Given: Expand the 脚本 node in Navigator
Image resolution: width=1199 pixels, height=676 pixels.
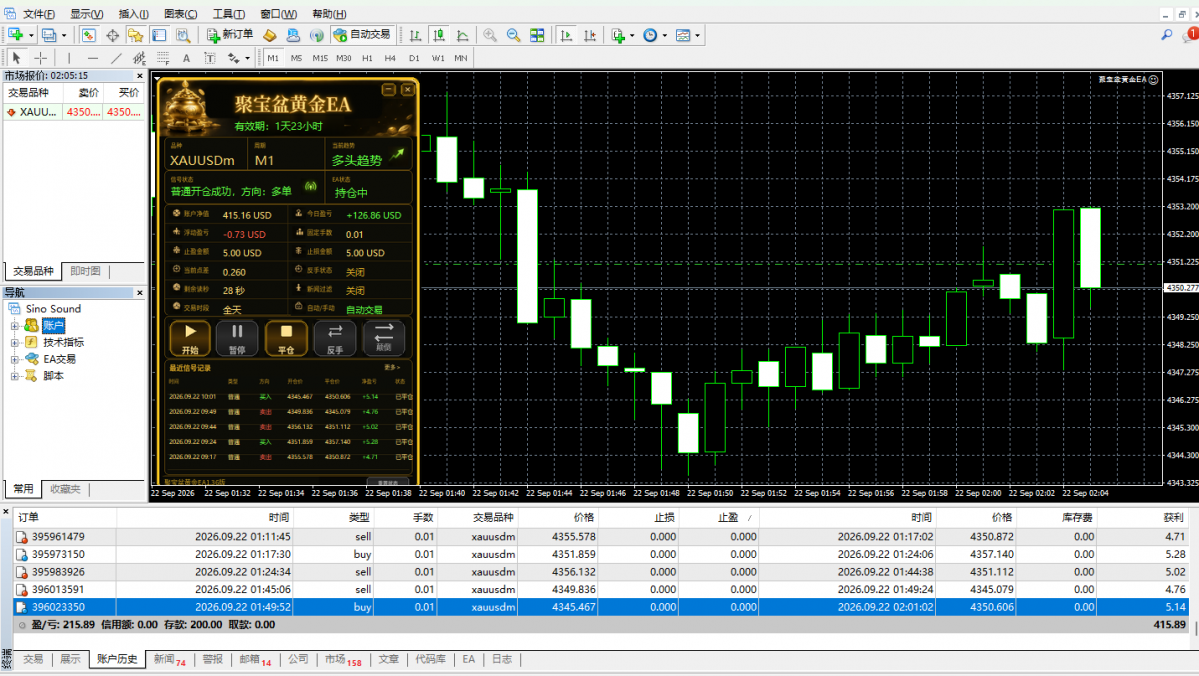Looking at the screenshot, I should (15, 376).
